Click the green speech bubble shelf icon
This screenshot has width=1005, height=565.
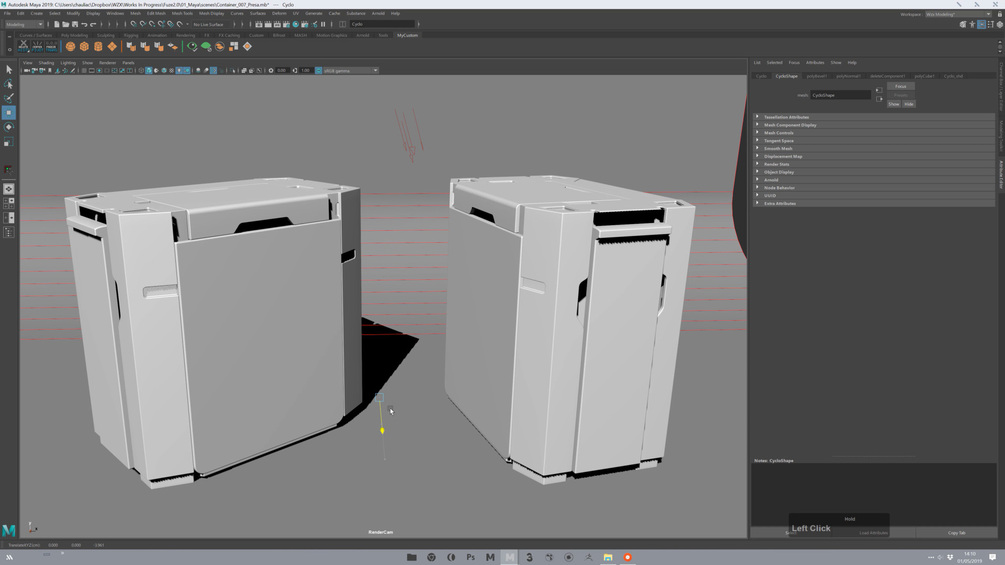(x=206, y=46)
